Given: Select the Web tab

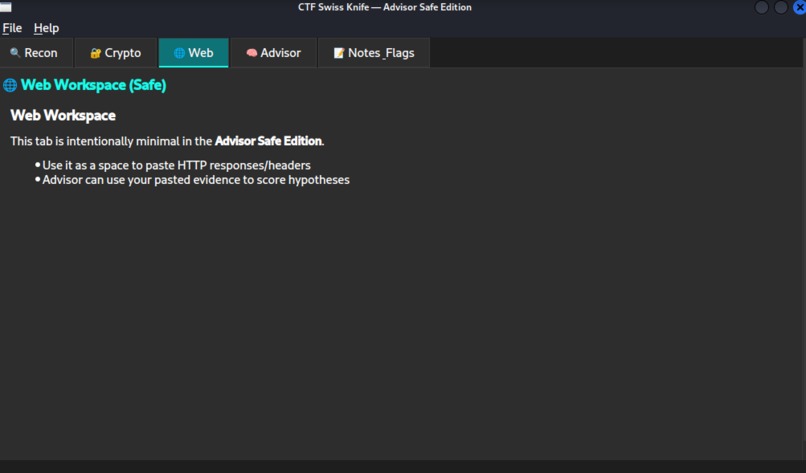Looking at the screenshot, I should click(193, 53).
